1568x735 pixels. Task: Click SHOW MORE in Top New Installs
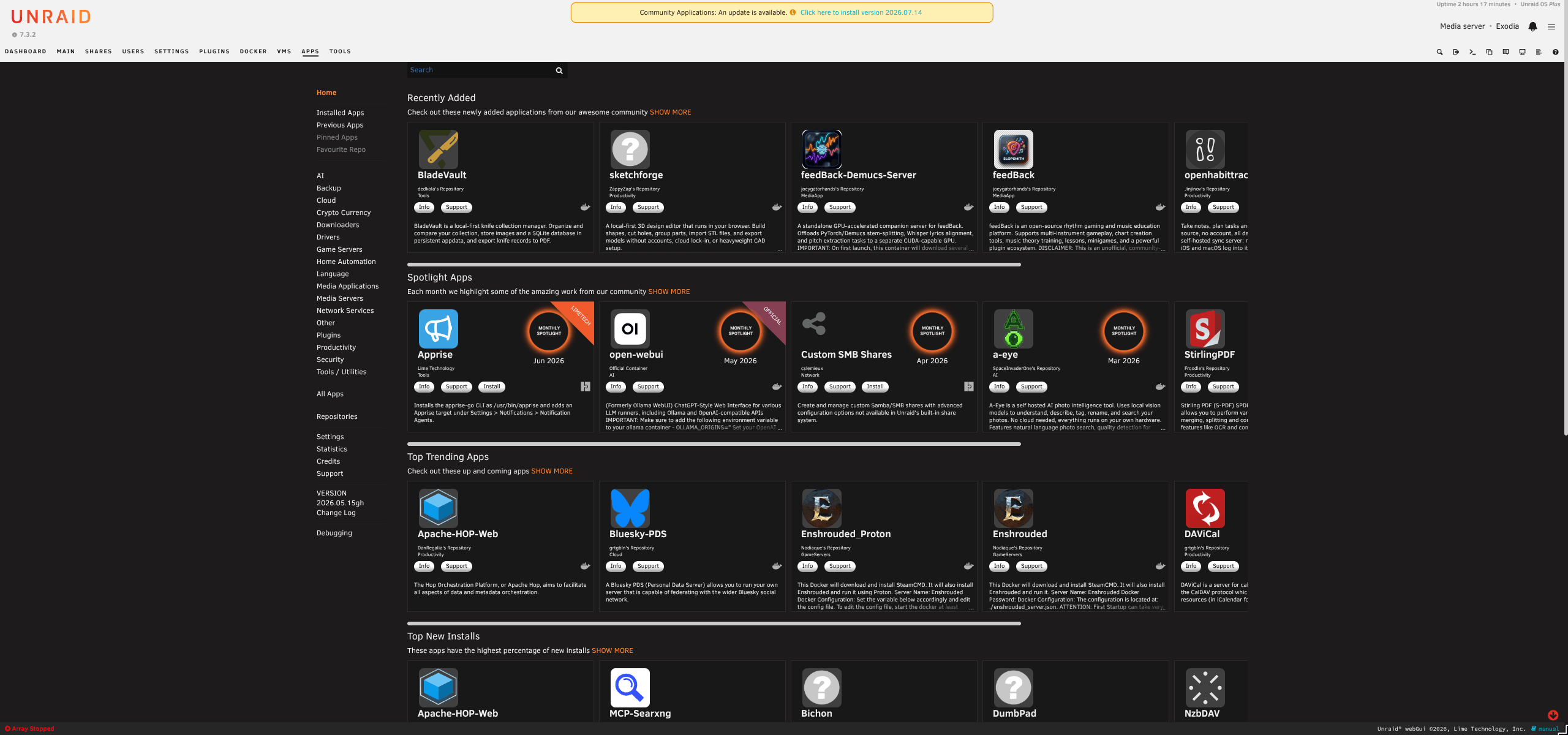tap(612, 651)
